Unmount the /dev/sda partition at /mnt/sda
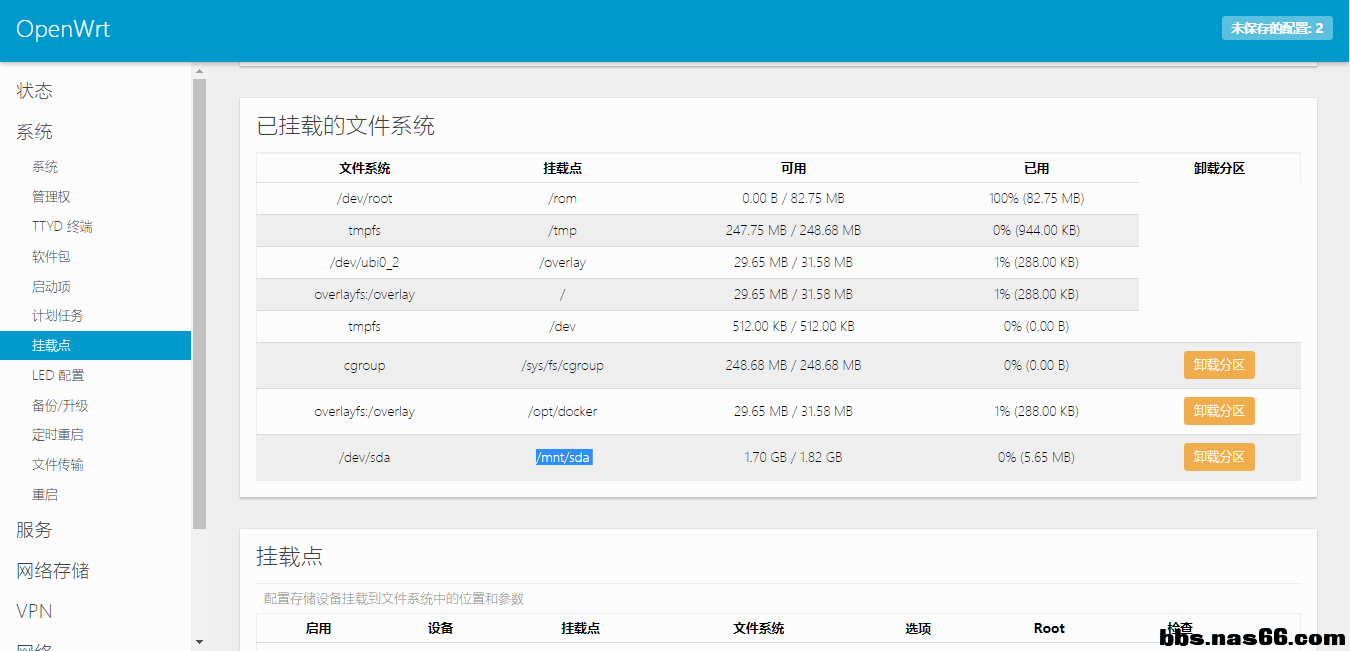The height and width of the screenshot is (651, 1350). pos(1218,457)
